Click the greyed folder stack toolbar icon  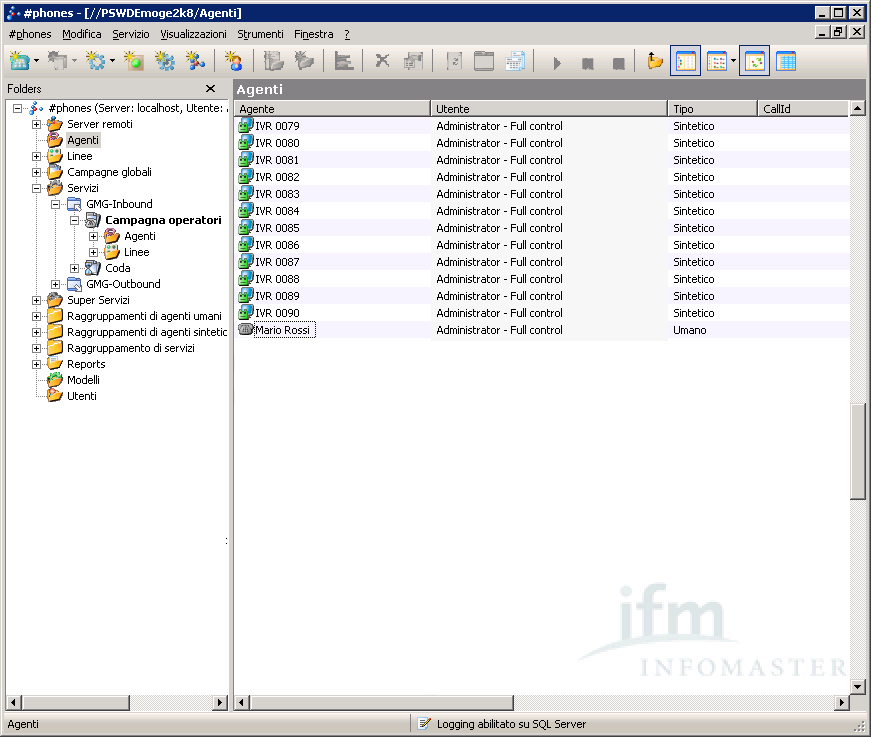(x=273, y=61)
